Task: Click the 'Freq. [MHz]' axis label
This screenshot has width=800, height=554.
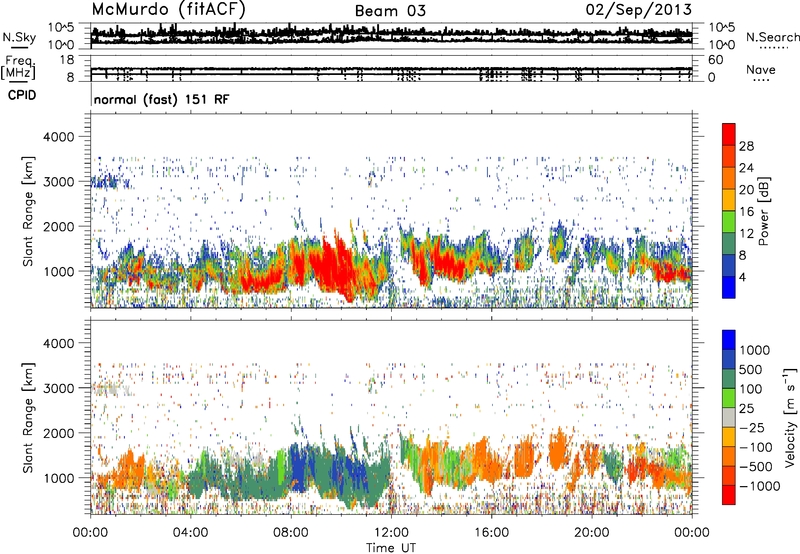Action: pyautogui.click(x=18, y=68)
